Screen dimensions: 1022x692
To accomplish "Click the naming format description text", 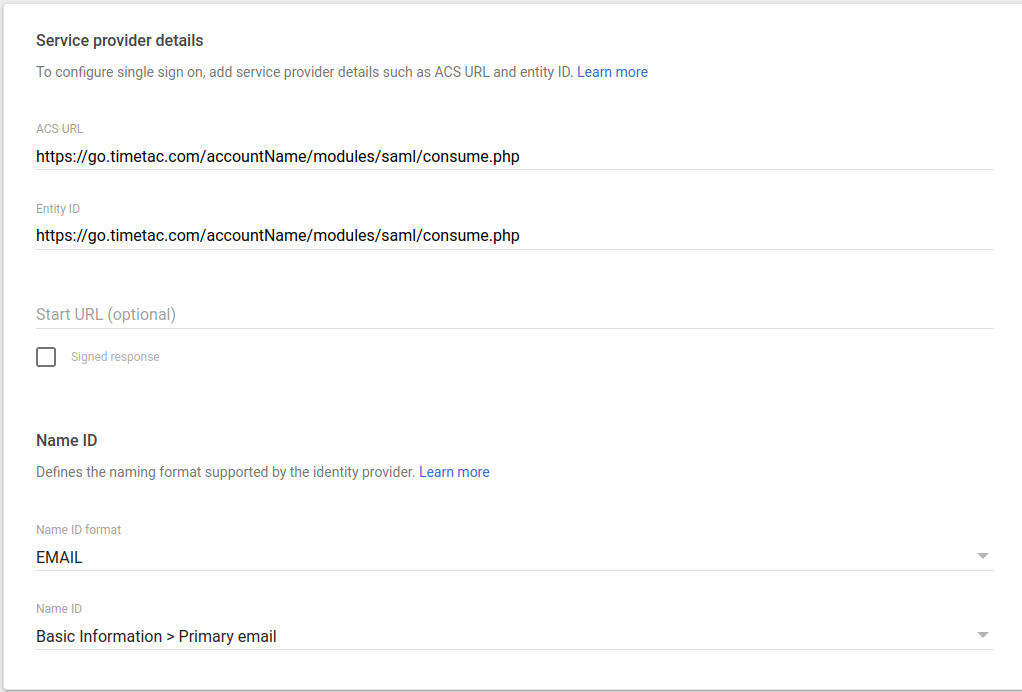I will (225, 472).
